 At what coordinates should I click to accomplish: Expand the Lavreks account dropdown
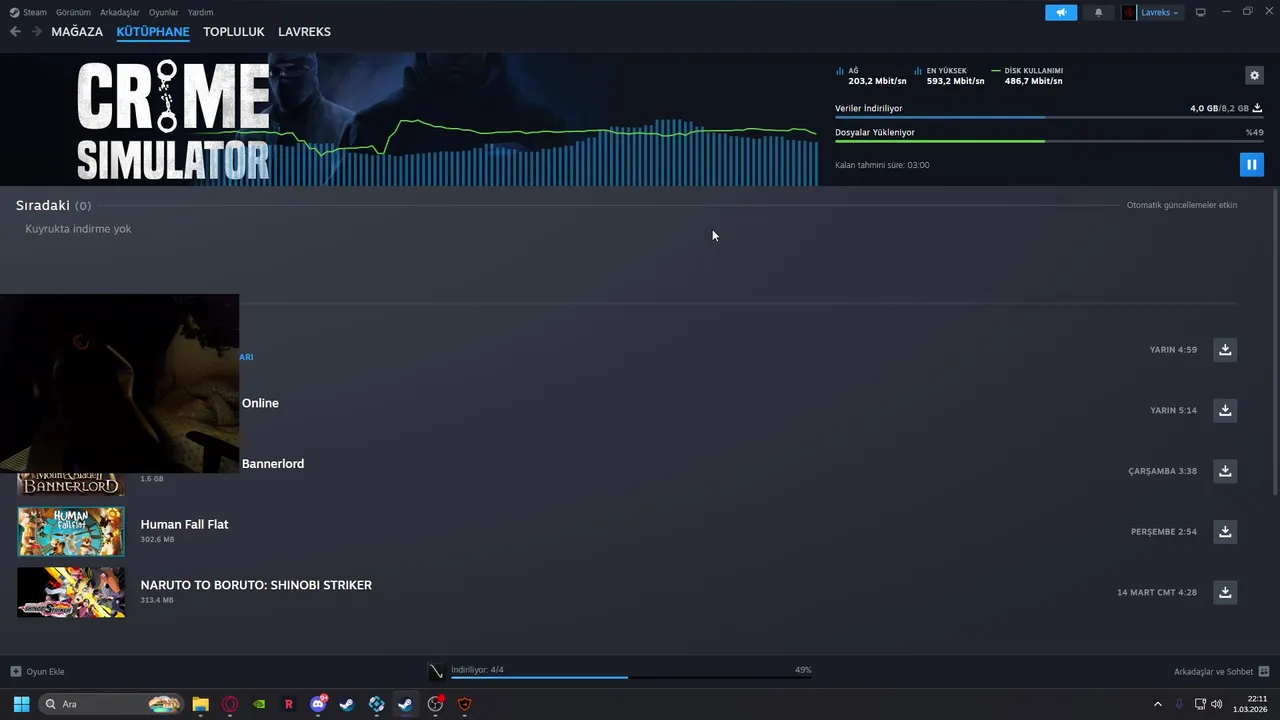pos(1159,12)
